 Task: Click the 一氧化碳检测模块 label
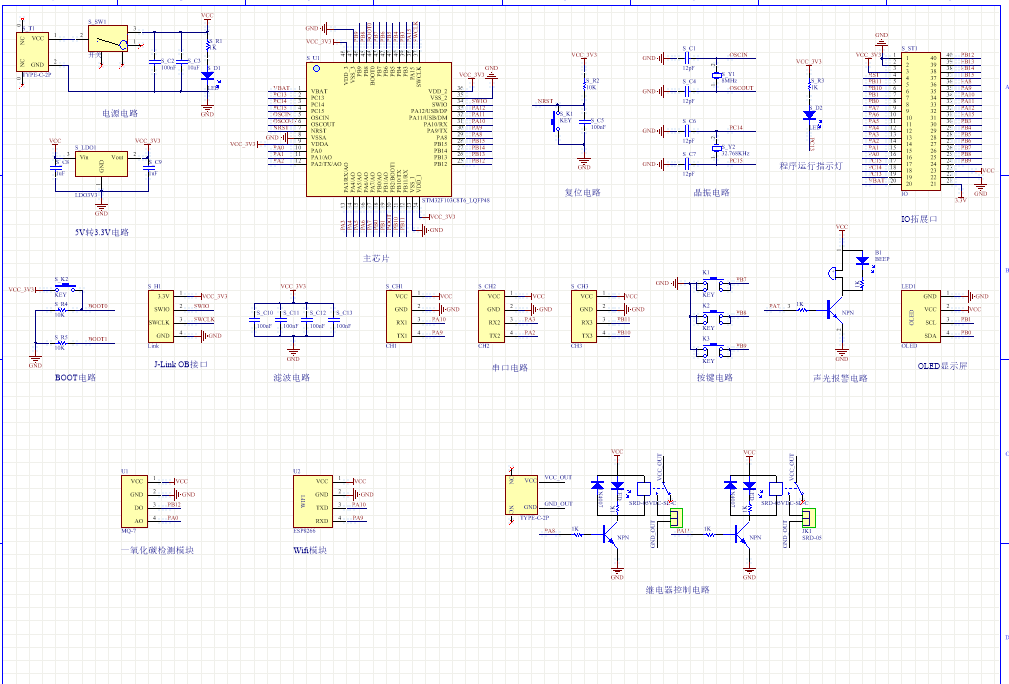point(158,550)
